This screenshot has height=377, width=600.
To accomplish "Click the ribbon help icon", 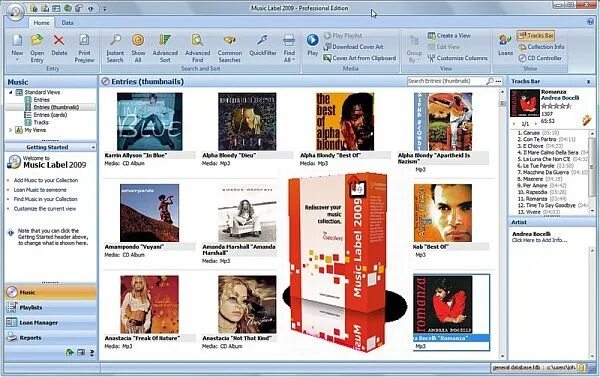I will point(590,22).
